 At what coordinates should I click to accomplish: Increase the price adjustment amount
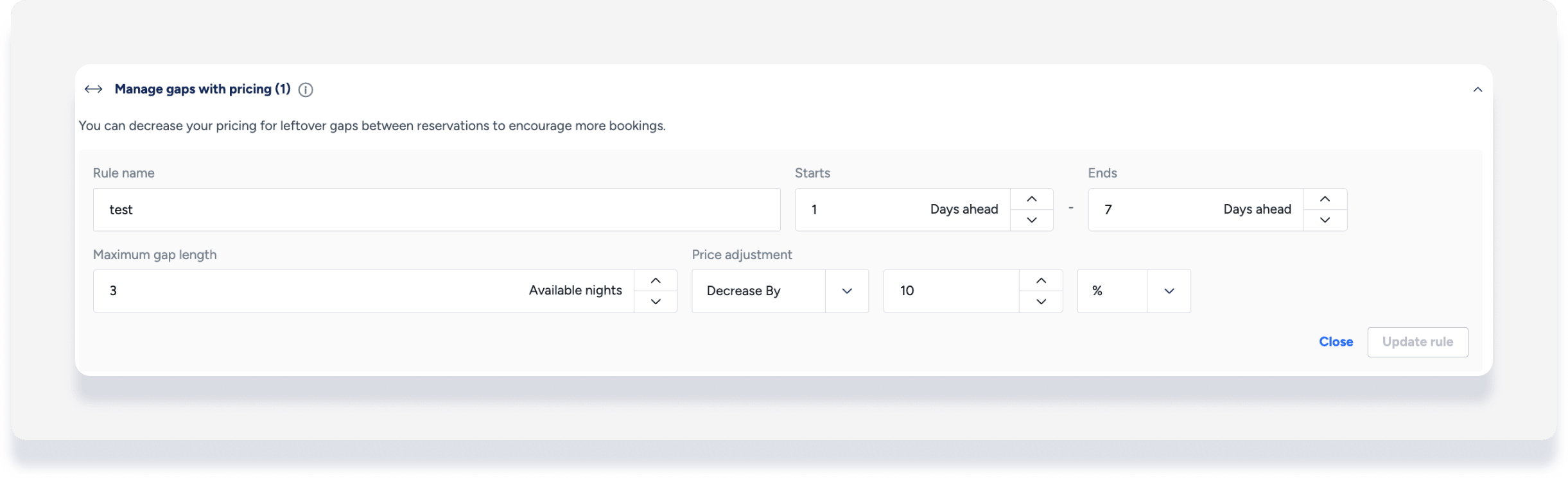pos(1041,280)
